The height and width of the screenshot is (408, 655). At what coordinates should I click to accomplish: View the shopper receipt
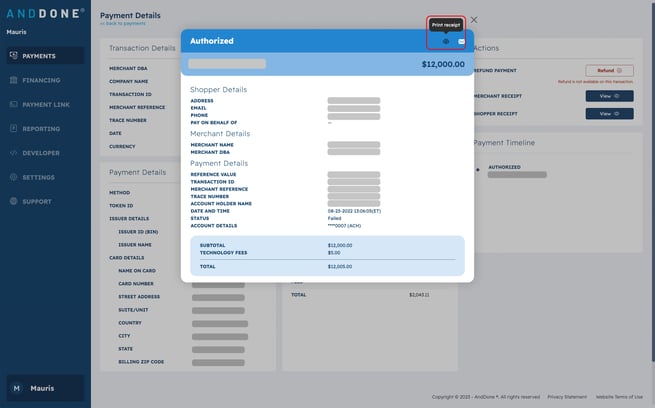pos(609,114)
